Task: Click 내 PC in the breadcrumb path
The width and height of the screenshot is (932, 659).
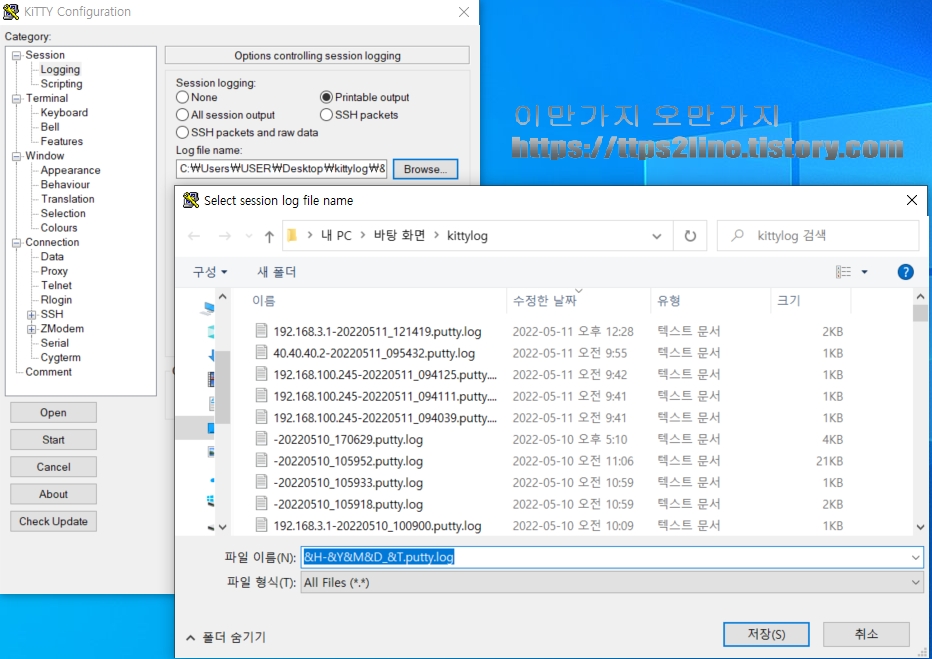Action: tap(336, 235)
